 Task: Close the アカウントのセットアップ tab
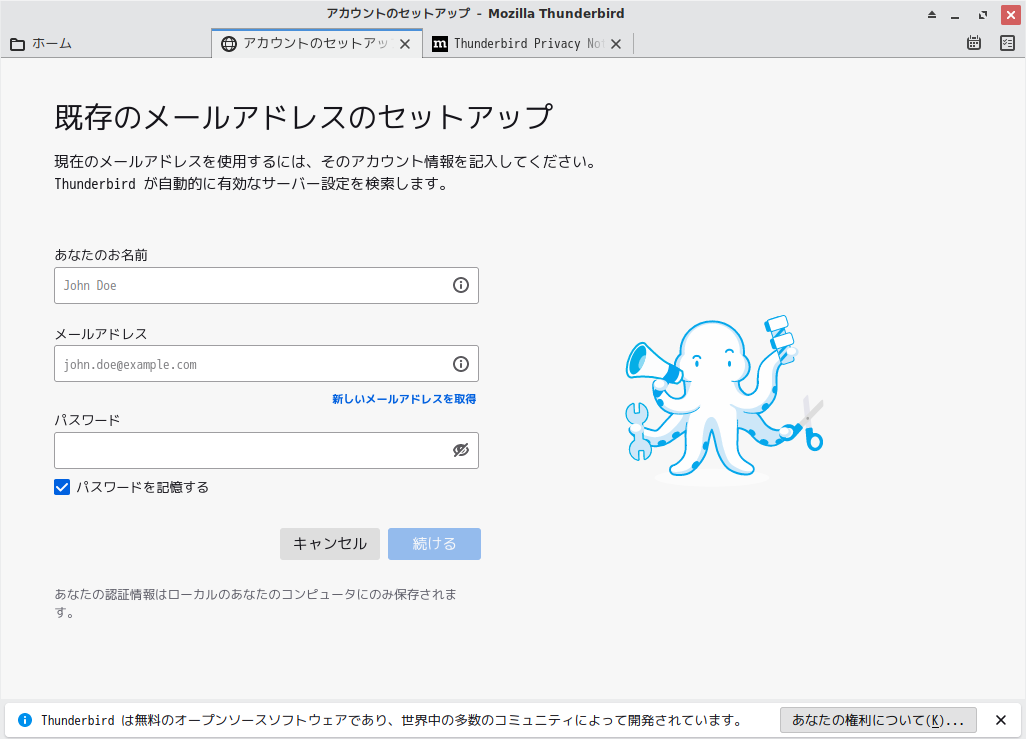click(405, 44)
